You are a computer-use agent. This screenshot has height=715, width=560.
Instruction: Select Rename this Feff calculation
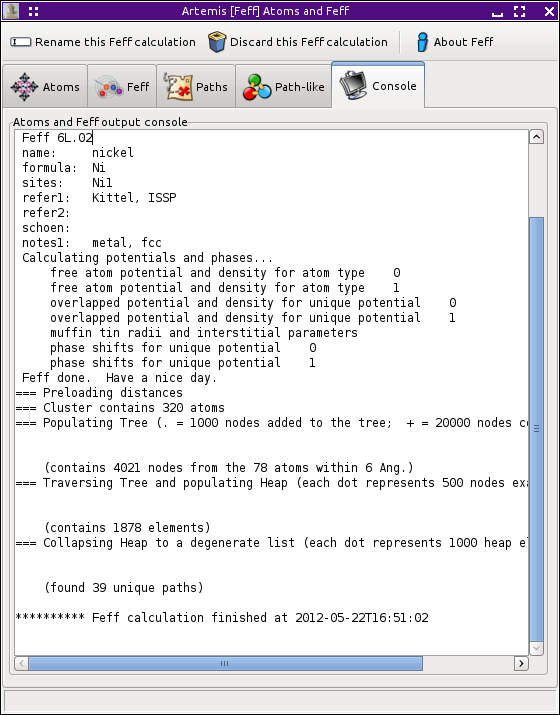103,42
